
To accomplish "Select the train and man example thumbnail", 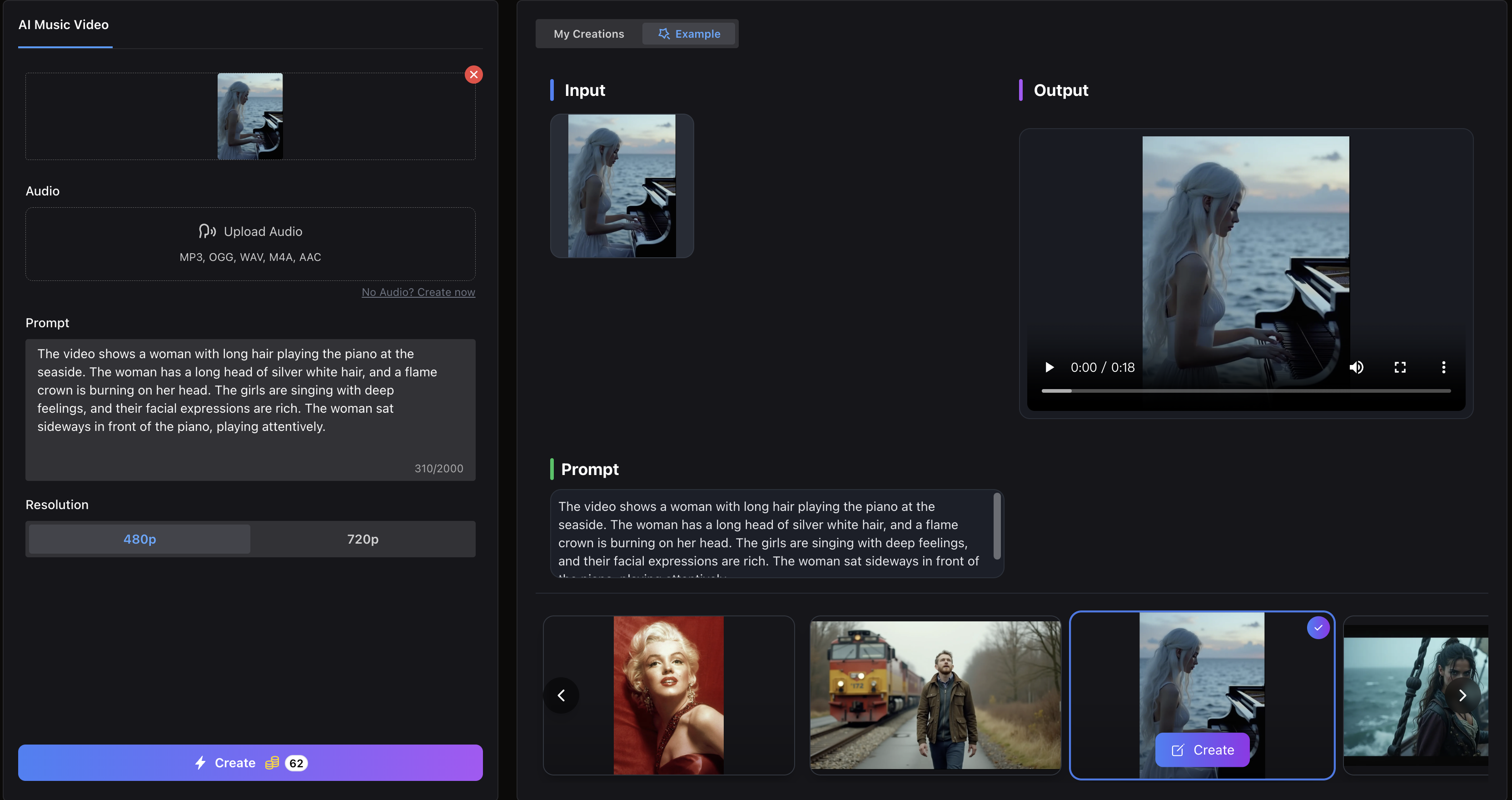I will [x=935, y=695].
